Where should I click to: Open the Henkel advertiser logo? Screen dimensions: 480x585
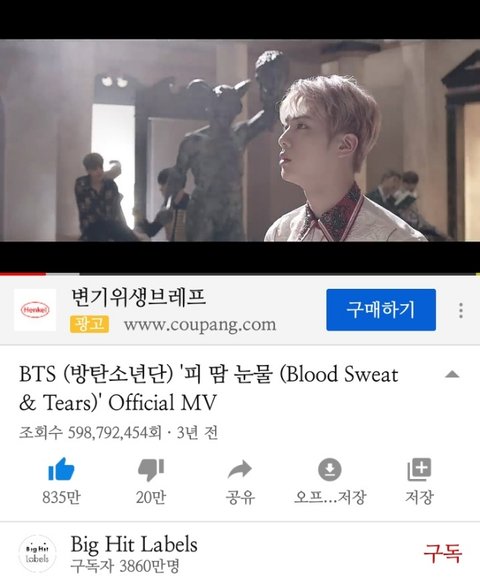coord(35,310)
